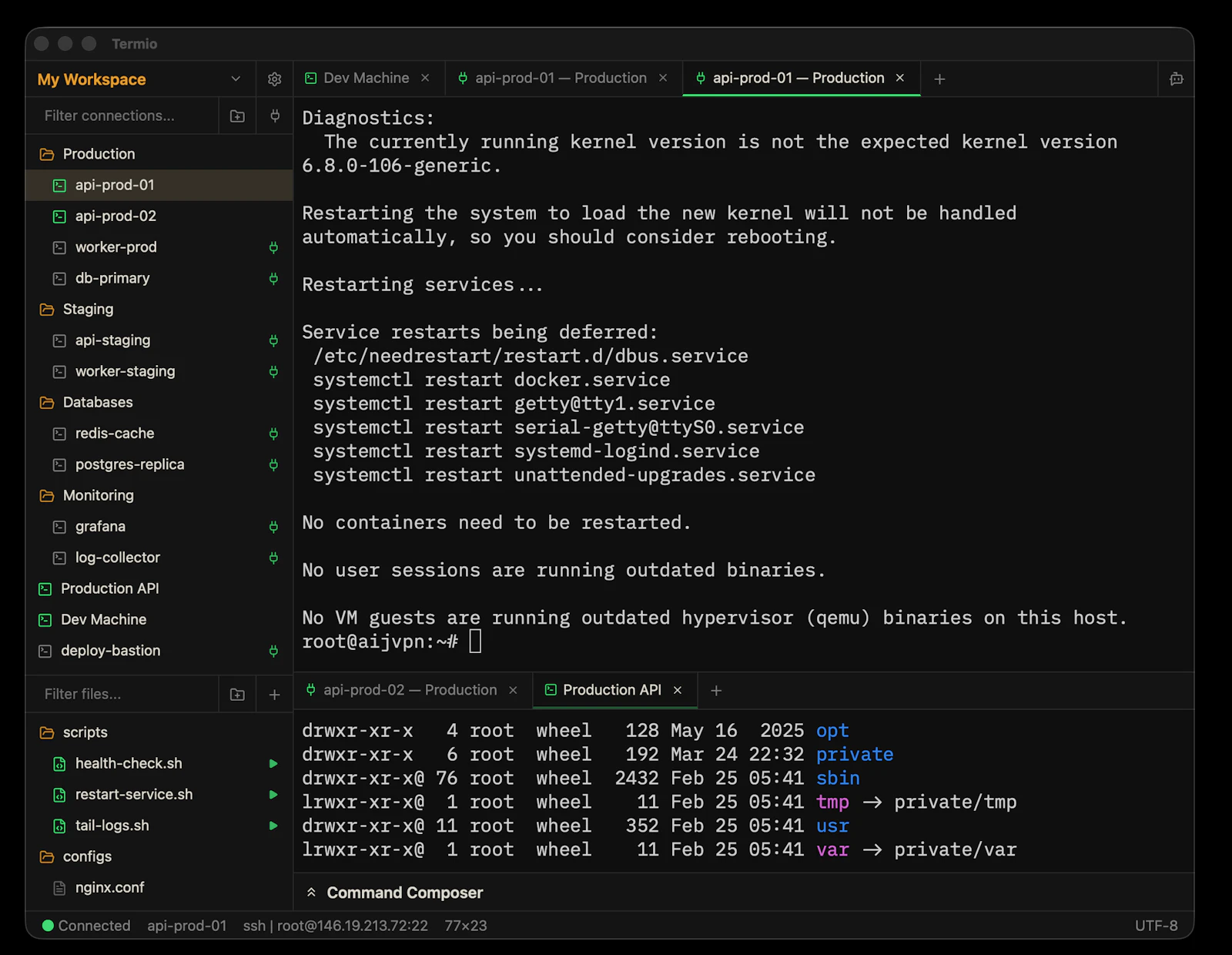This screenshot has width=1232, height=955.
Task: Click the plug icon next to connections filter
Action: pos(275,116)
